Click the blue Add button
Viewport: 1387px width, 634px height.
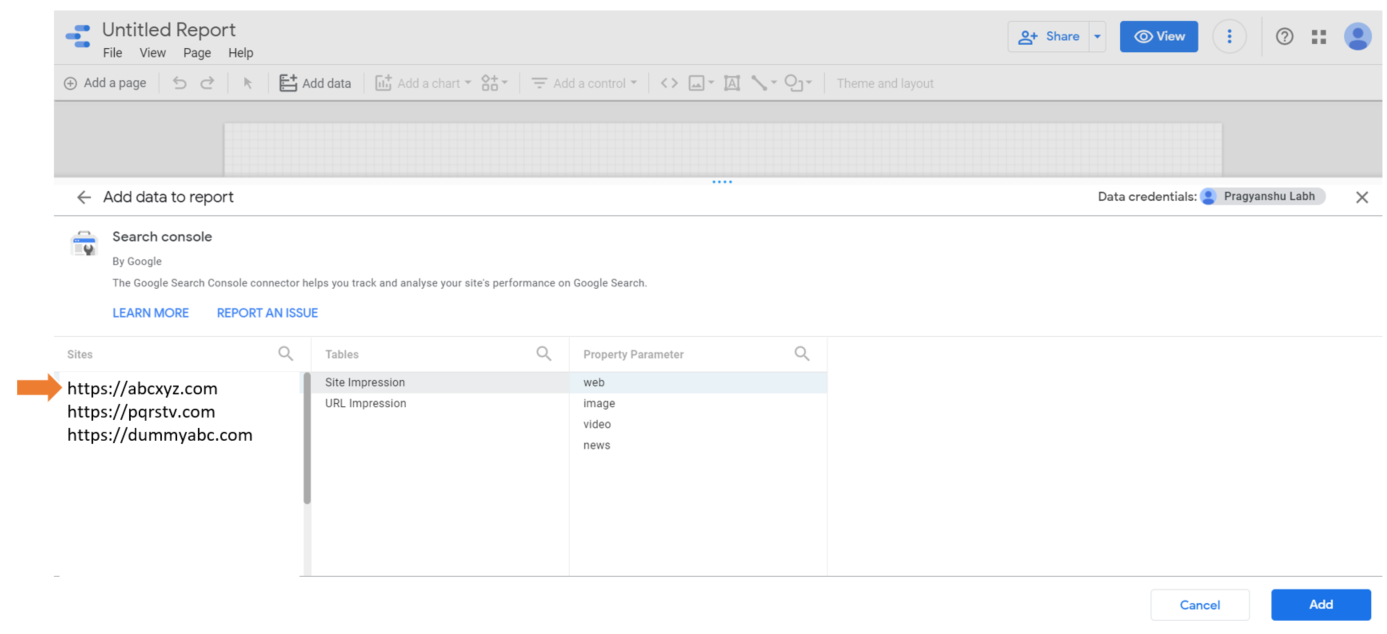point(1321,605)
